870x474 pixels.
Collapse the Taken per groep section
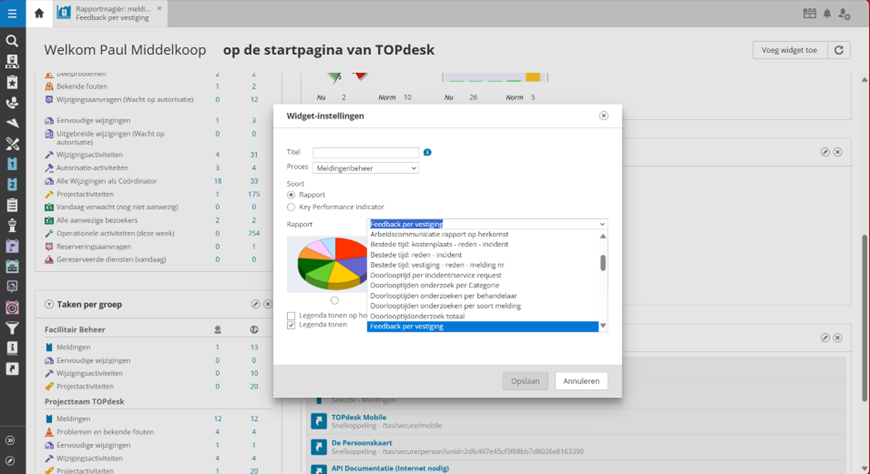pos(49,304)
